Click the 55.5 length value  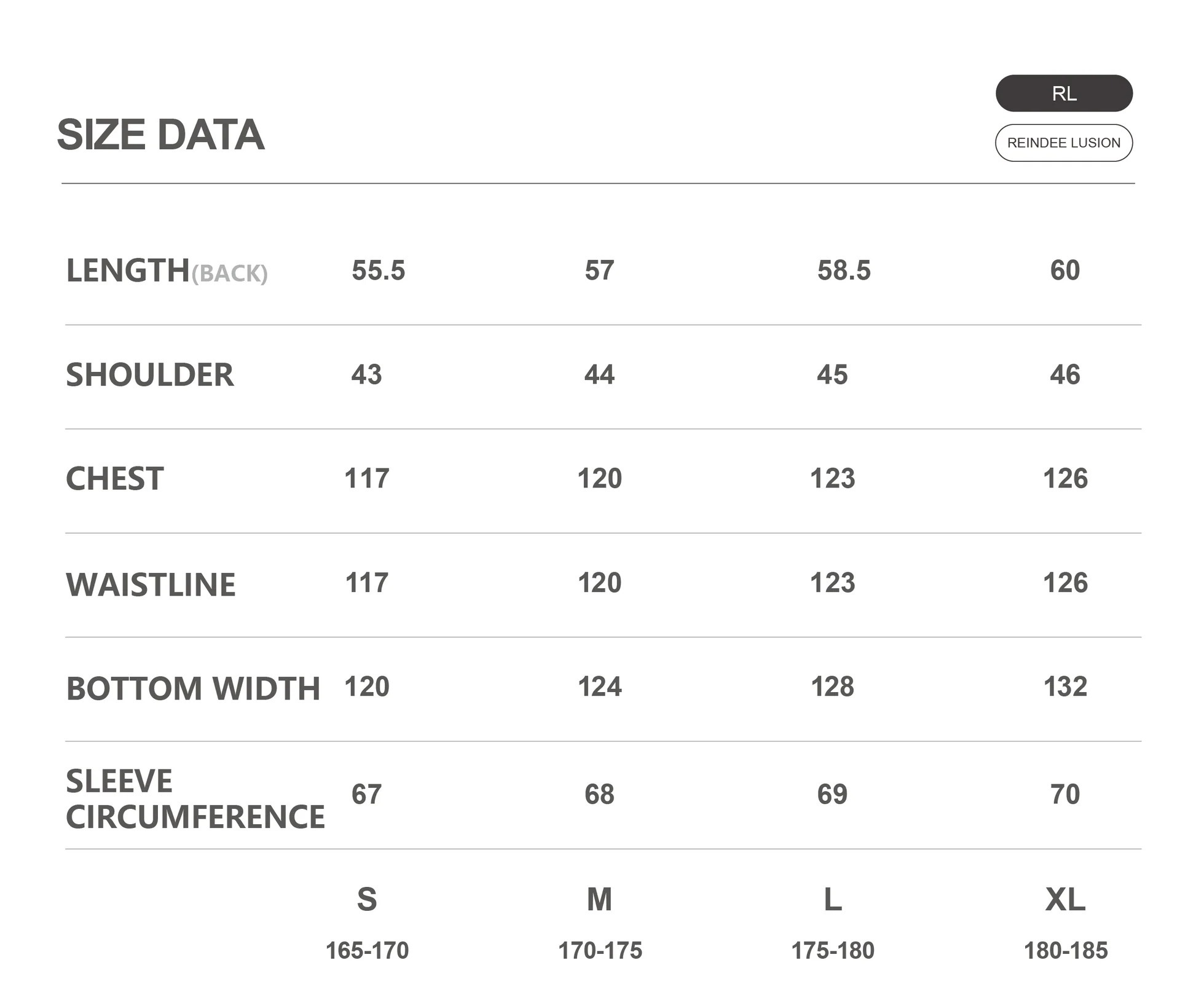[378, 270]
